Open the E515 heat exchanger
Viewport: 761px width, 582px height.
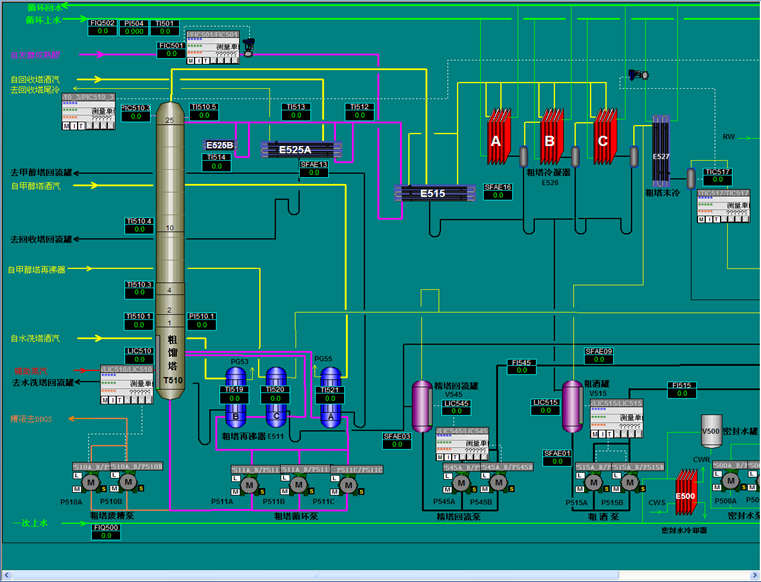point(432,193)
